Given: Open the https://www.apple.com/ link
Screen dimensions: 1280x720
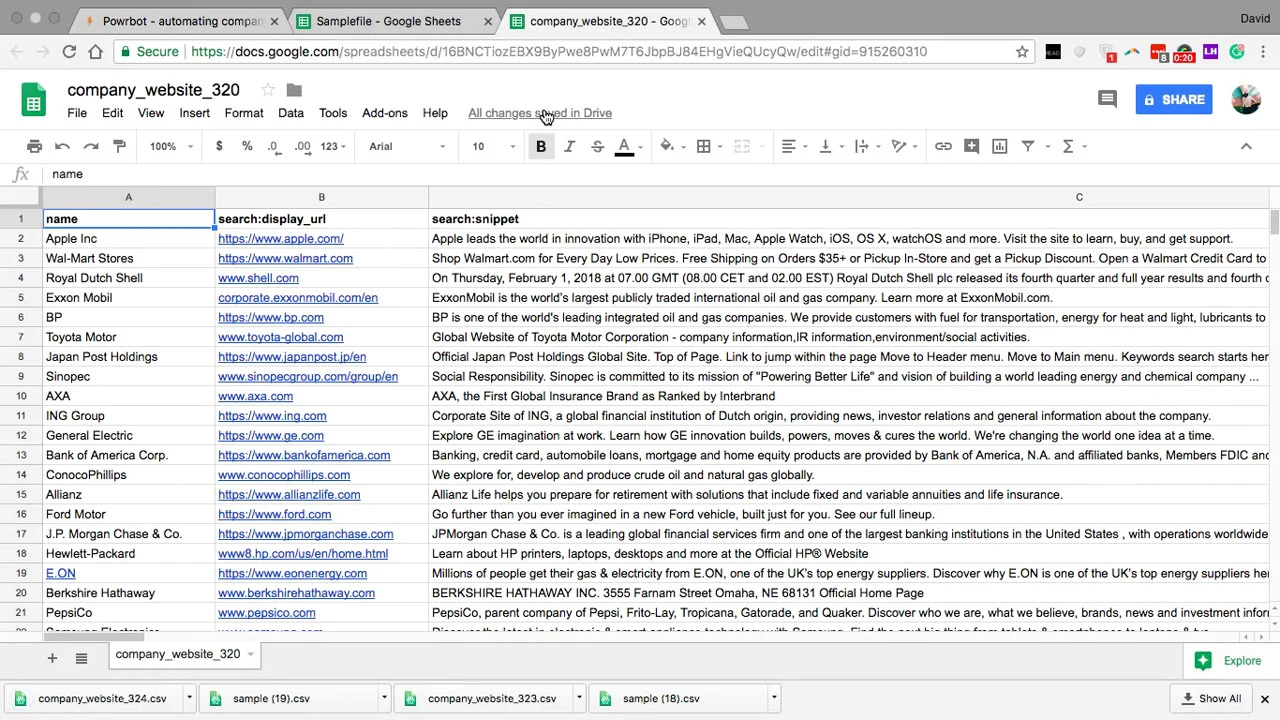Looking at the screenshot, I should 281,239.
